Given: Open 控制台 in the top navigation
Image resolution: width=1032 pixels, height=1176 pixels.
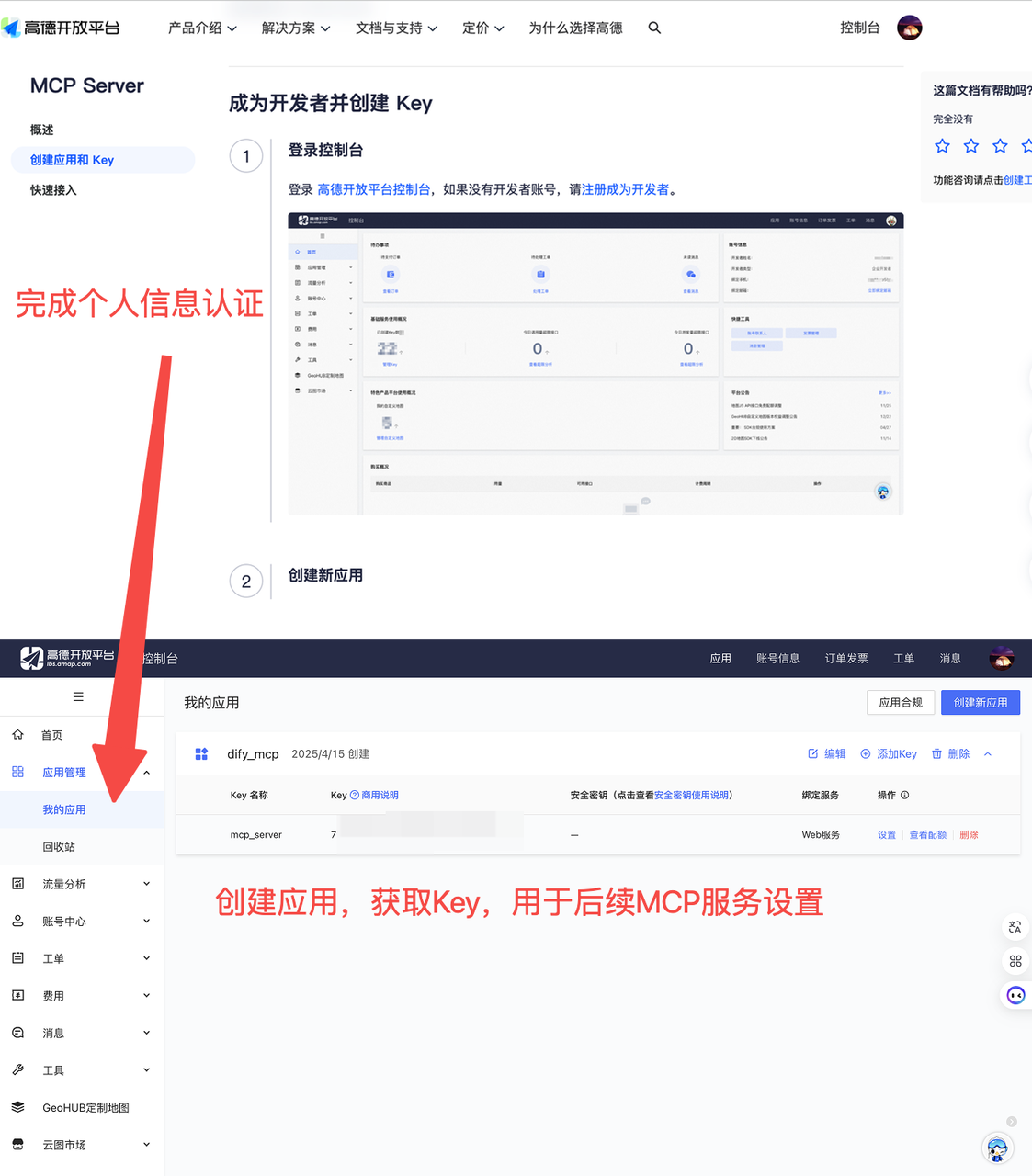Looking at the screenshot, I should 859,28.
